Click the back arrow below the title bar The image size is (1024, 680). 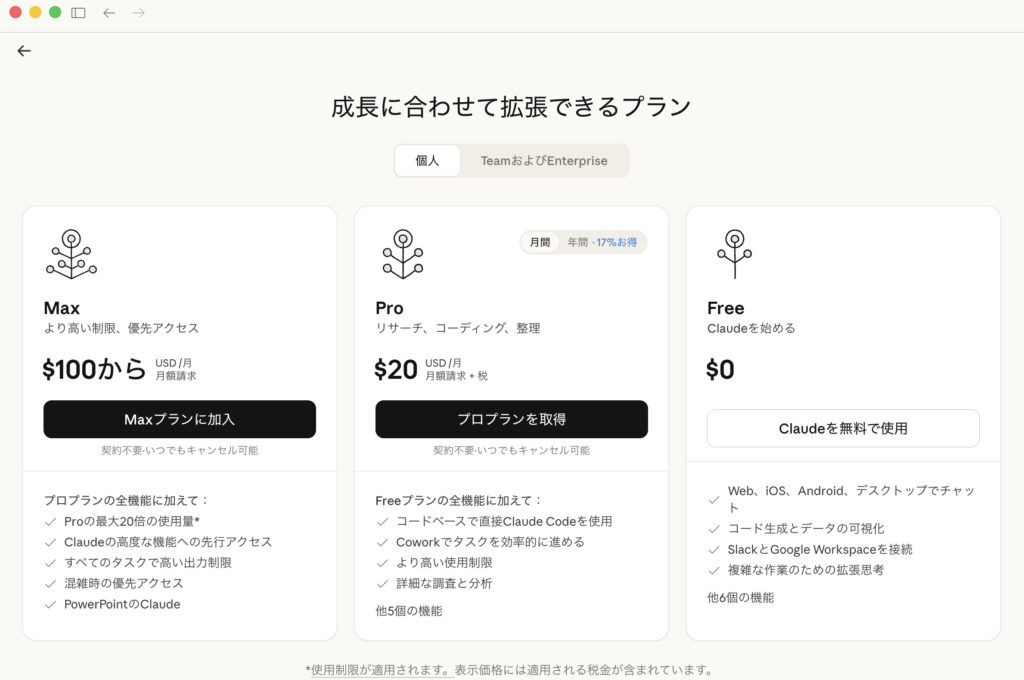[x=24, y=51]
